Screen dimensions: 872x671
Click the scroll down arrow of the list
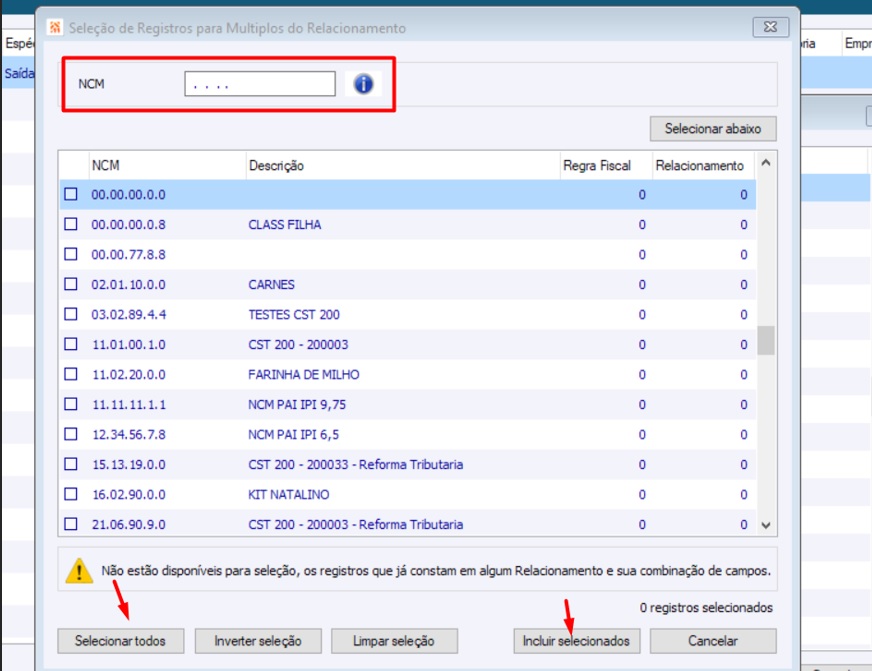coord(766,525)
